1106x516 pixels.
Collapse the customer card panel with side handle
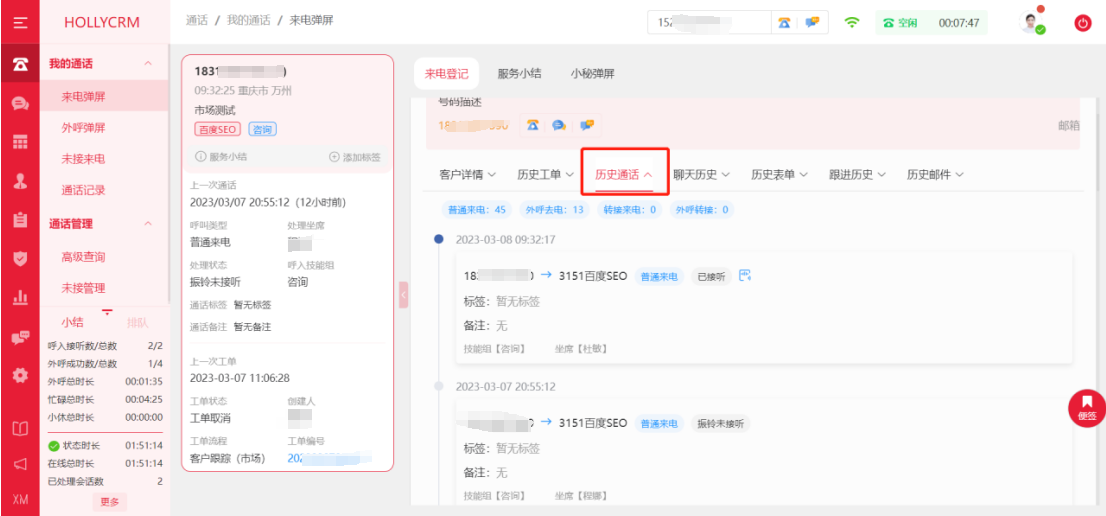[x=403, y=295]
